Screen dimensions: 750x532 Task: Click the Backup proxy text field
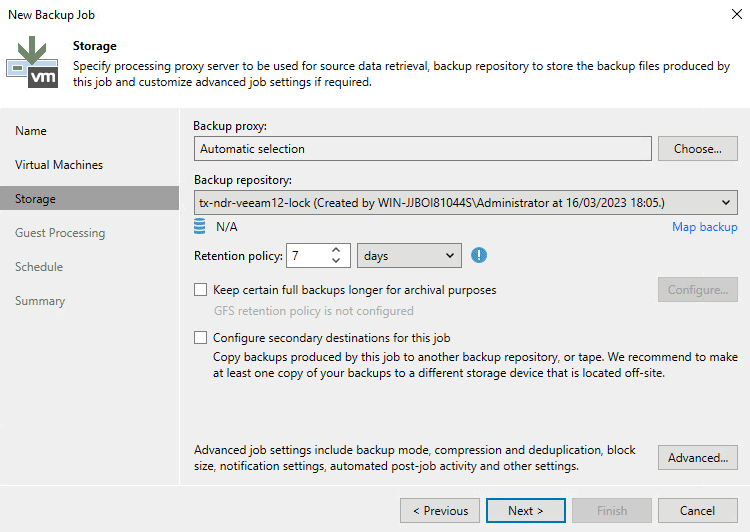(422, 149)
